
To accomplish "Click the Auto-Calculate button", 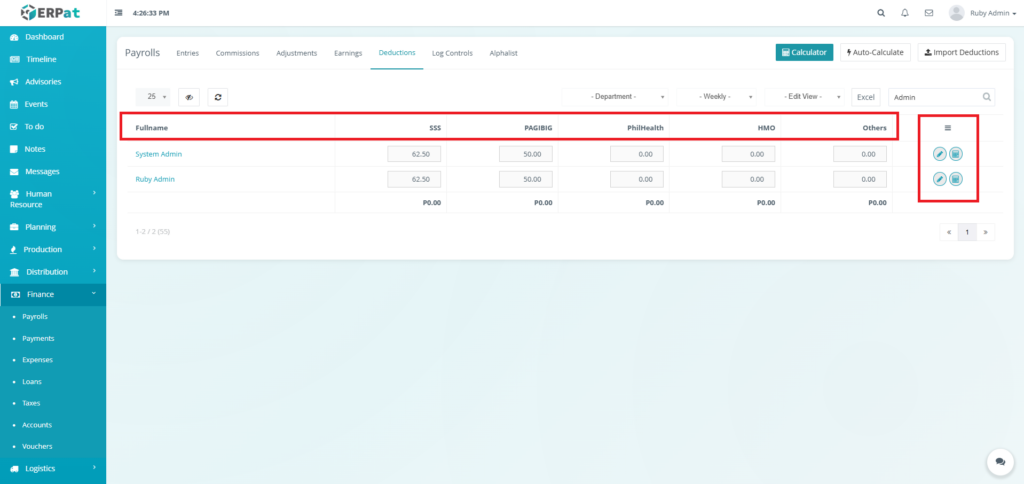I will point(875,52).
